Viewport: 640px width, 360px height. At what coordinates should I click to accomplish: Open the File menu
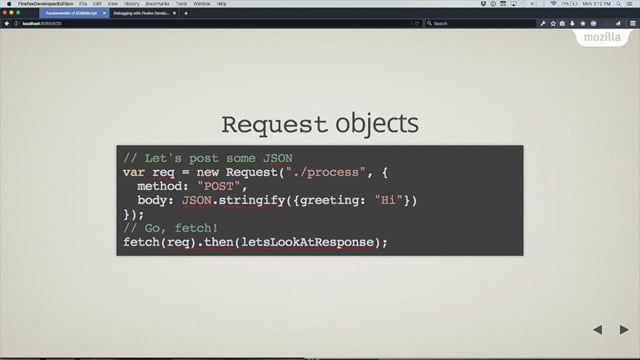click(x=83, y=4)
